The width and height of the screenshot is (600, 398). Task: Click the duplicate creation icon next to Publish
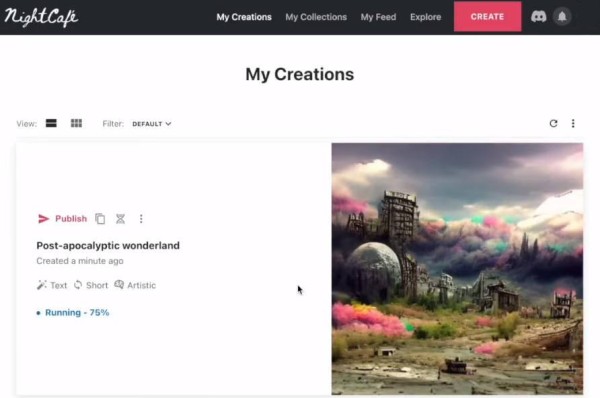[100, 219]
